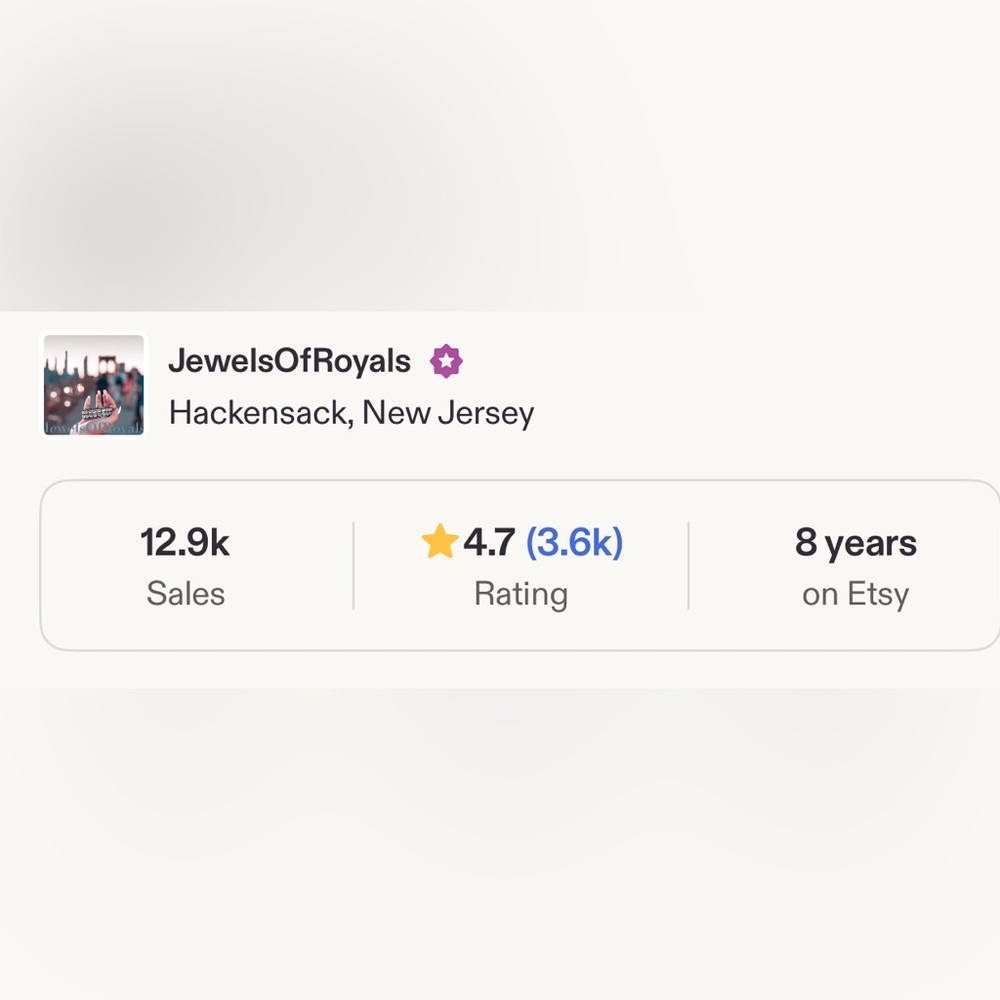
Task: Click divider line between Sales and Rating
Action: pyautogui.click(x=353, y=566)
